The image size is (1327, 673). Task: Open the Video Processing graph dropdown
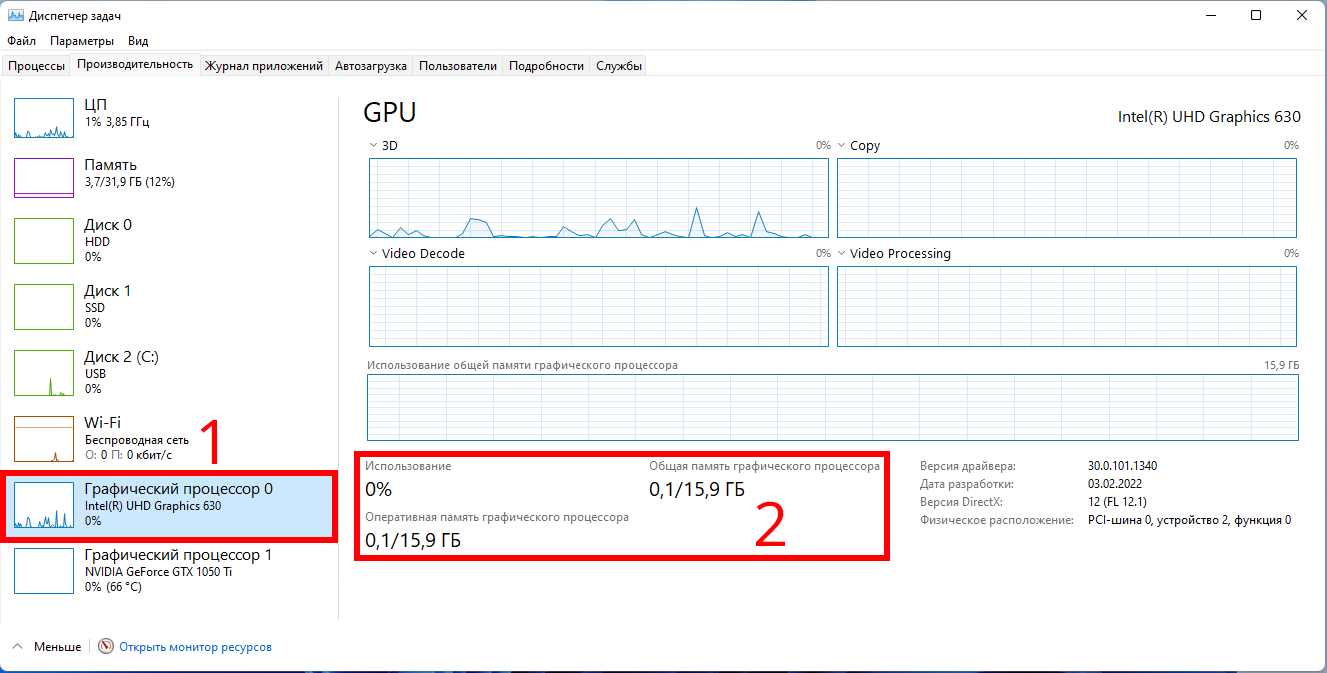(x=842, y=254)
